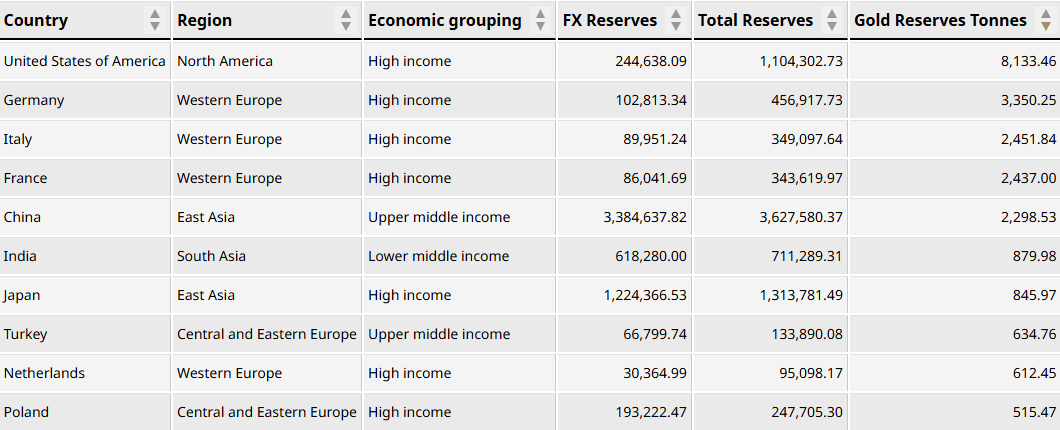Click the sort arrows icon beside Total Reserves
This screenshot has width=1060, height=430.
pyautogui.click(x=831, y=20)
